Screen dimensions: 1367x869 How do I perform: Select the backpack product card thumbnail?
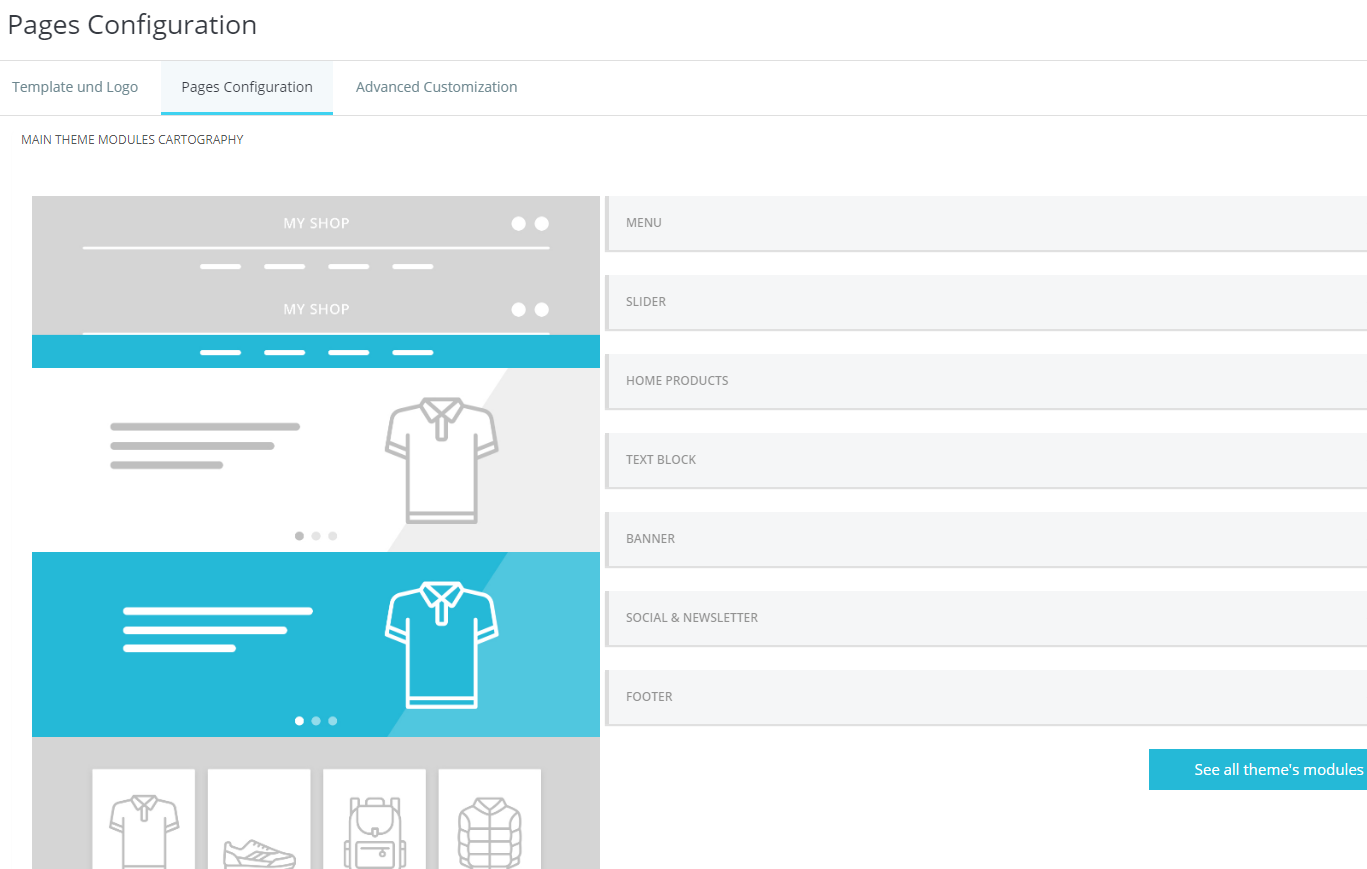(x=374, y=819)
